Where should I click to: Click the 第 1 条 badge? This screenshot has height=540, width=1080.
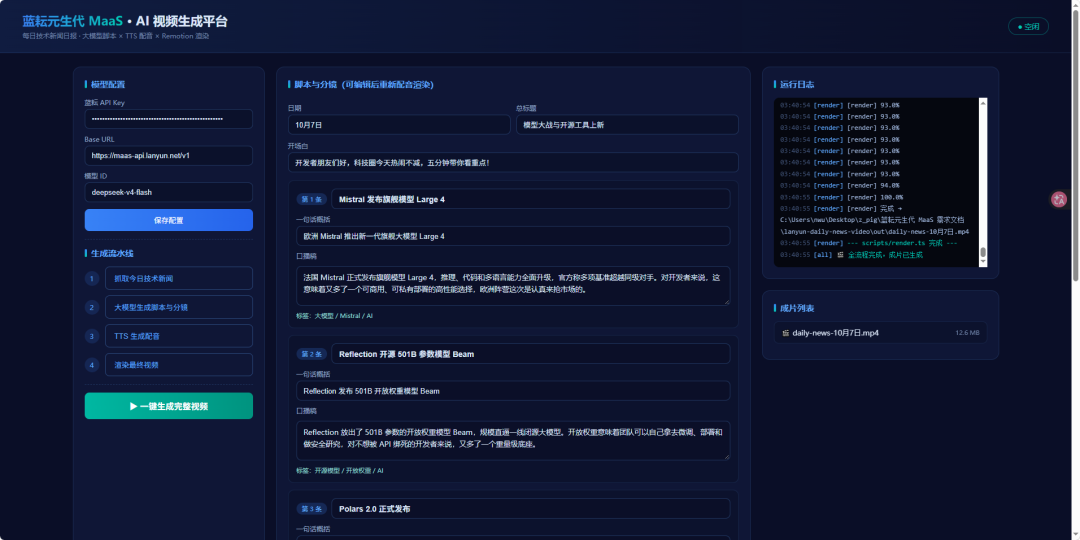click(311, 199)
